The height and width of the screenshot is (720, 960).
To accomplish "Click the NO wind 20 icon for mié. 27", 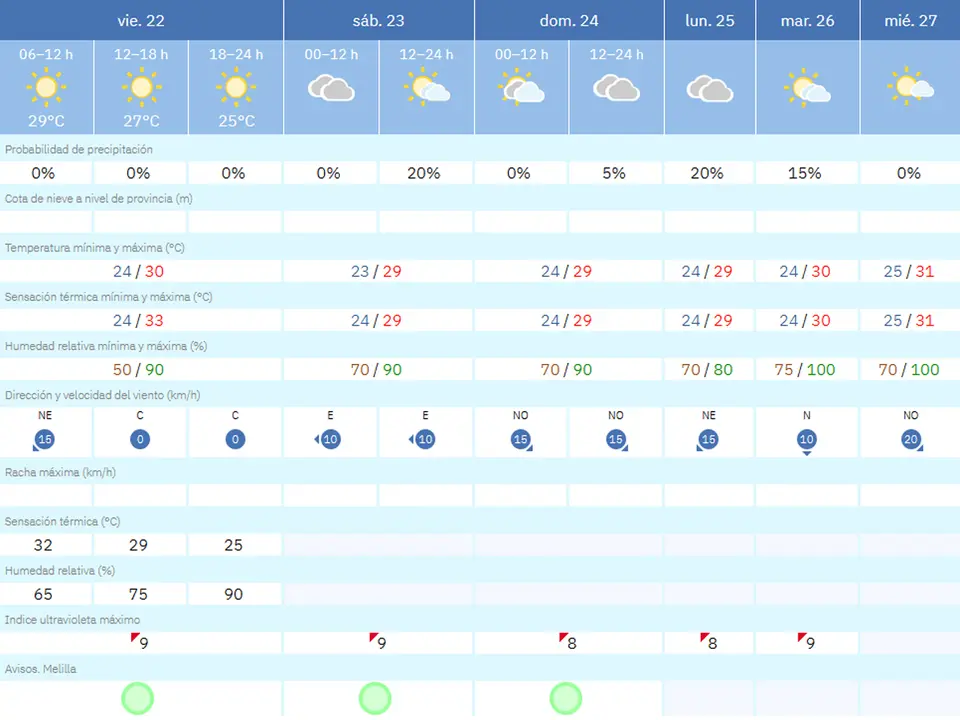I will pos(912,440).
